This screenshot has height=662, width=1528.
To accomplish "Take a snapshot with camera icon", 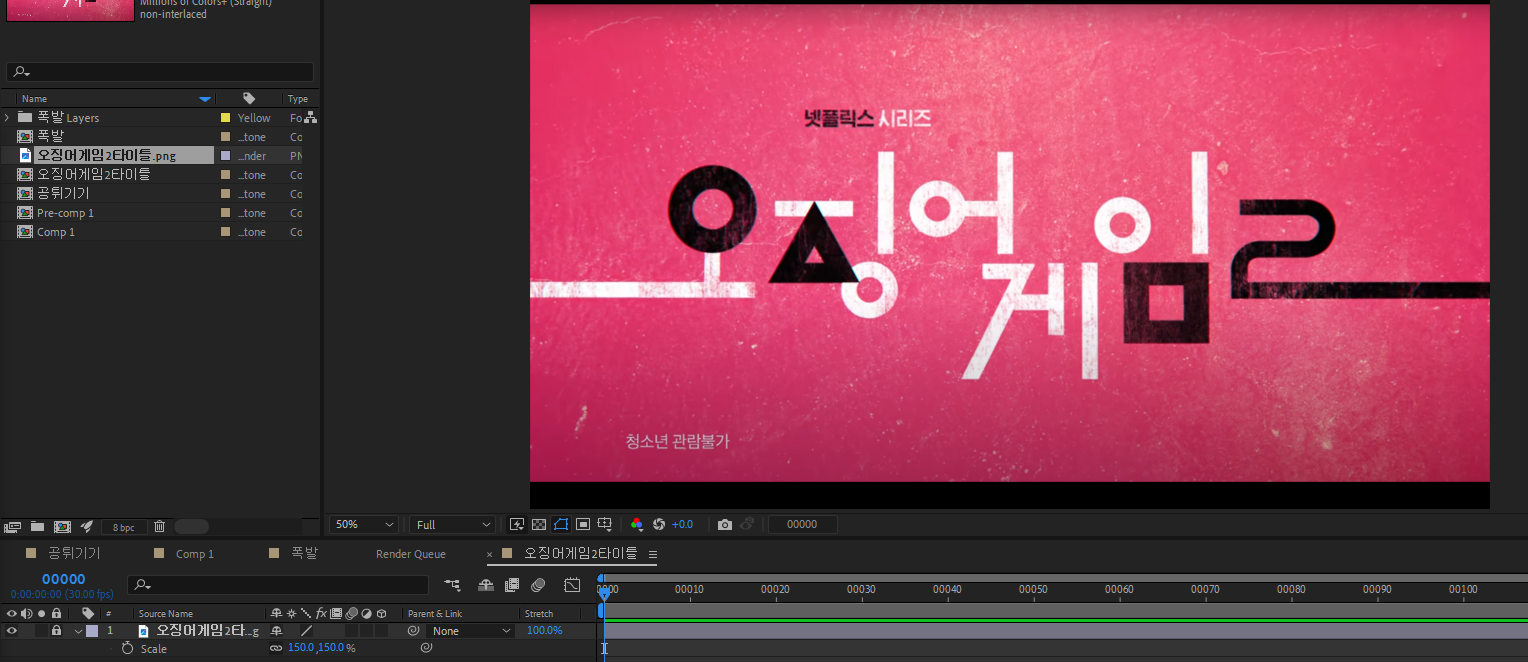I will click(x=725, y=524).
